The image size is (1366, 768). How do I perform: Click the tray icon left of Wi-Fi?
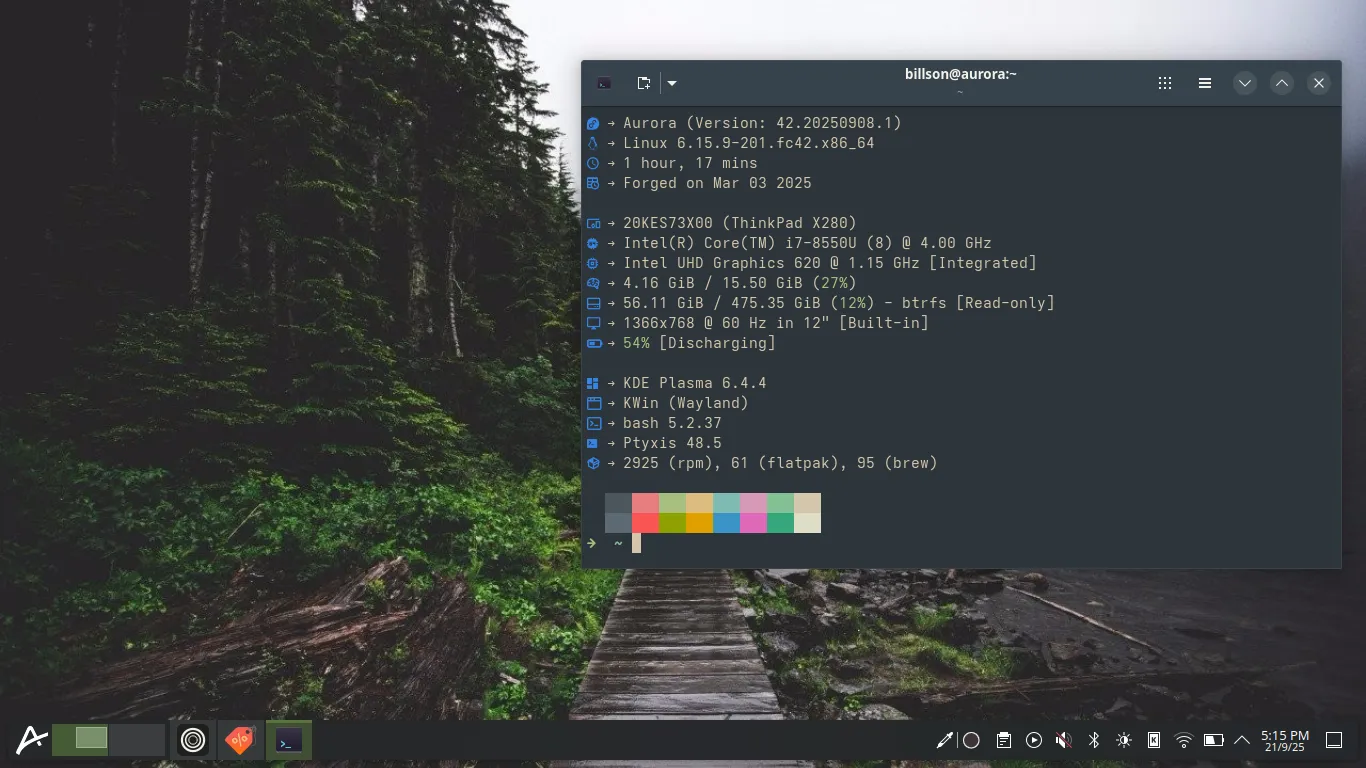coord(1154,740)
